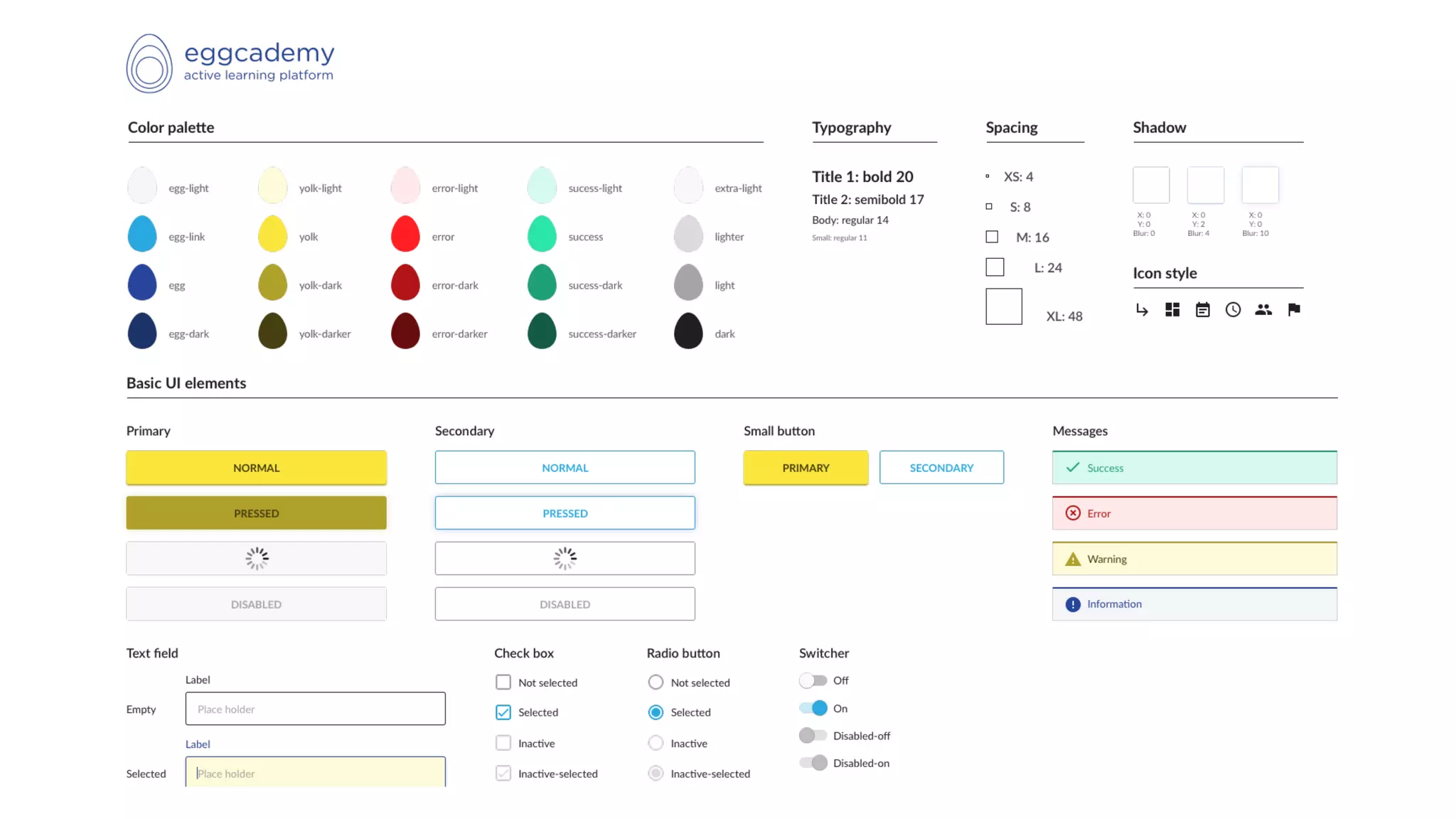Click the blue information exclamation icon
The height and width of the screenshot is (819, 1456).
pos(1073,604)
